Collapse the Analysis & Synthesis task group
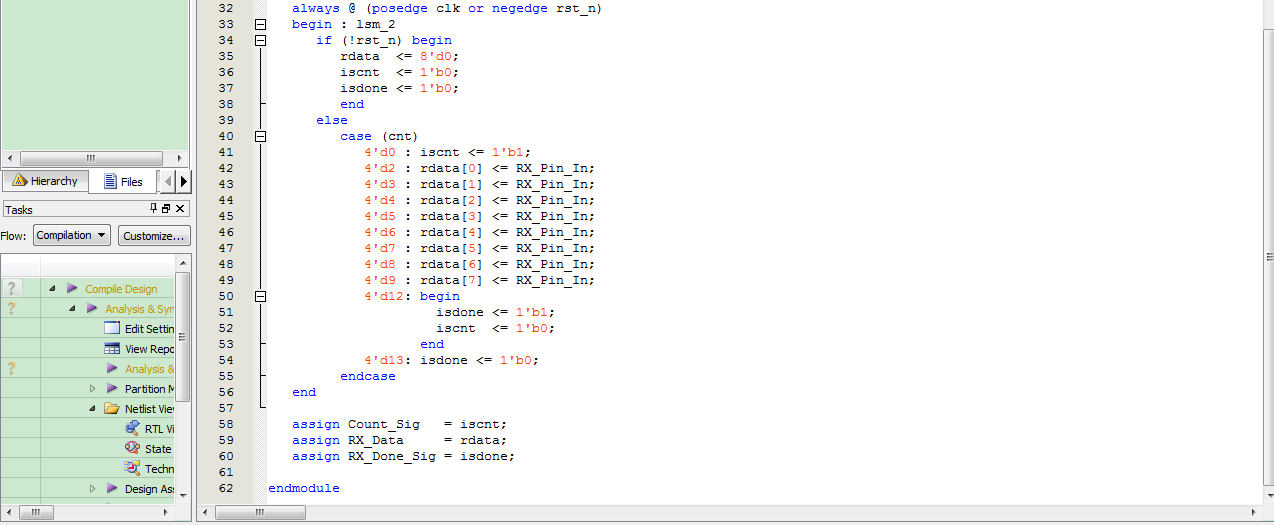This screenshot has width=1274, height=525. pos(72,309)
